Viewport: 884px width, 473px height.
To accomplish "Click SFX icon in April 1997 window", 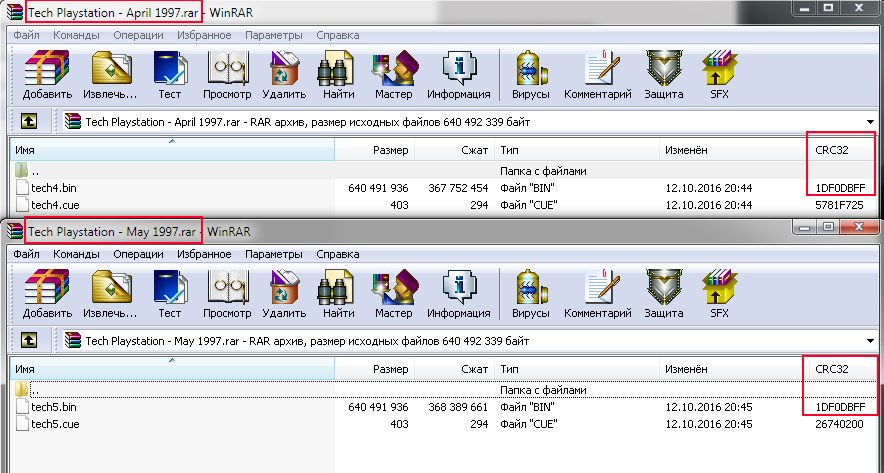I will [x=719, y=69].
